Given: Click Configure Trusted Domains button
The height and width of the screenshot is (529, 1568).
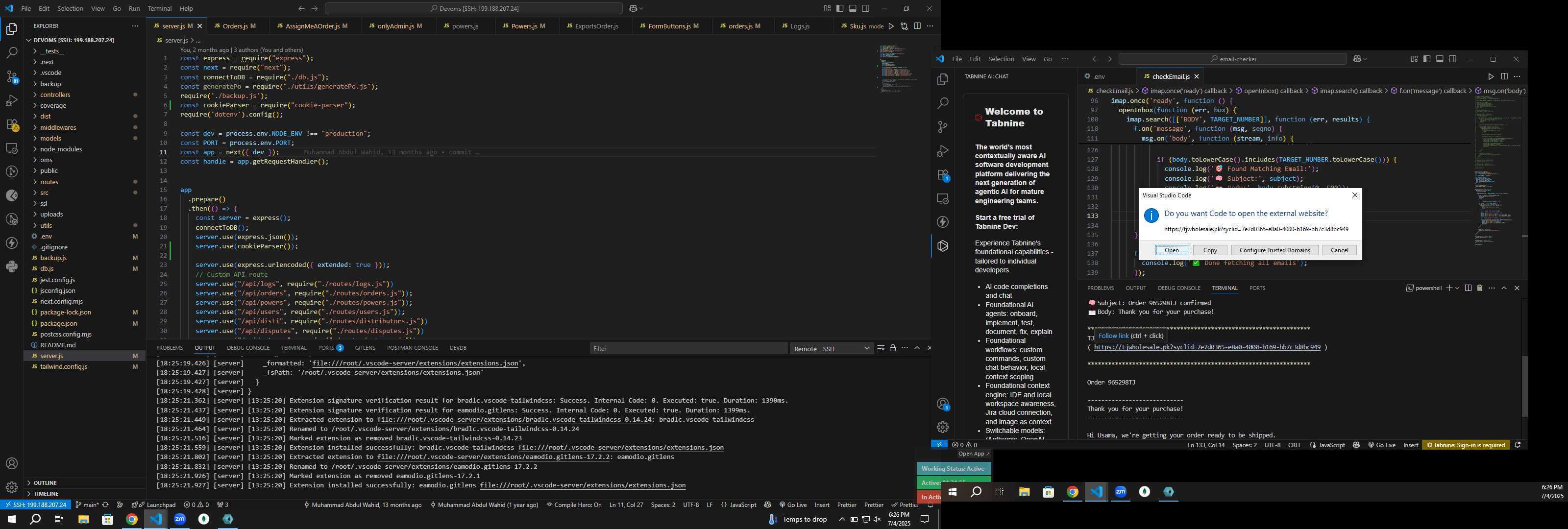Looking at the screenshot, I should coord(1274,250).
